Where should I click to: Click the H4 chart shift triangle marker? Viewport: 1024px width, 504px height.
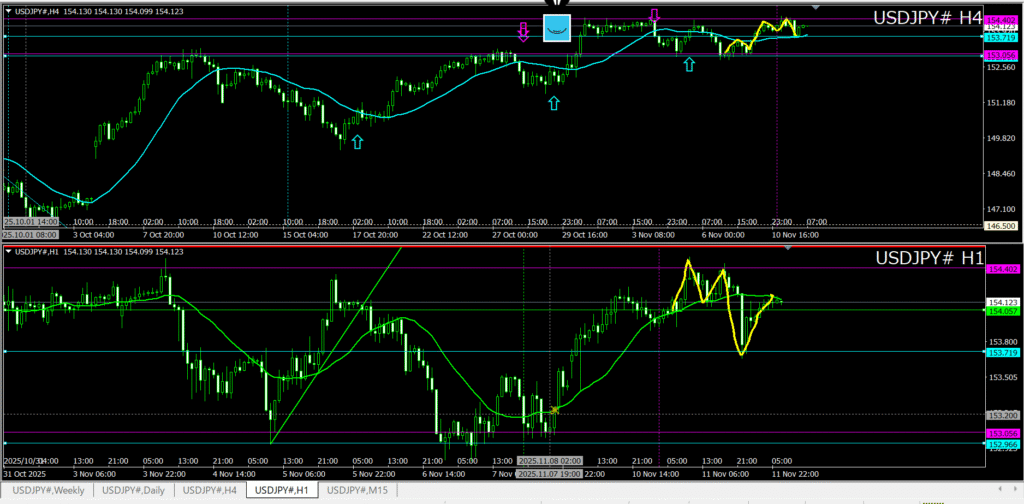tap(815, 8)
